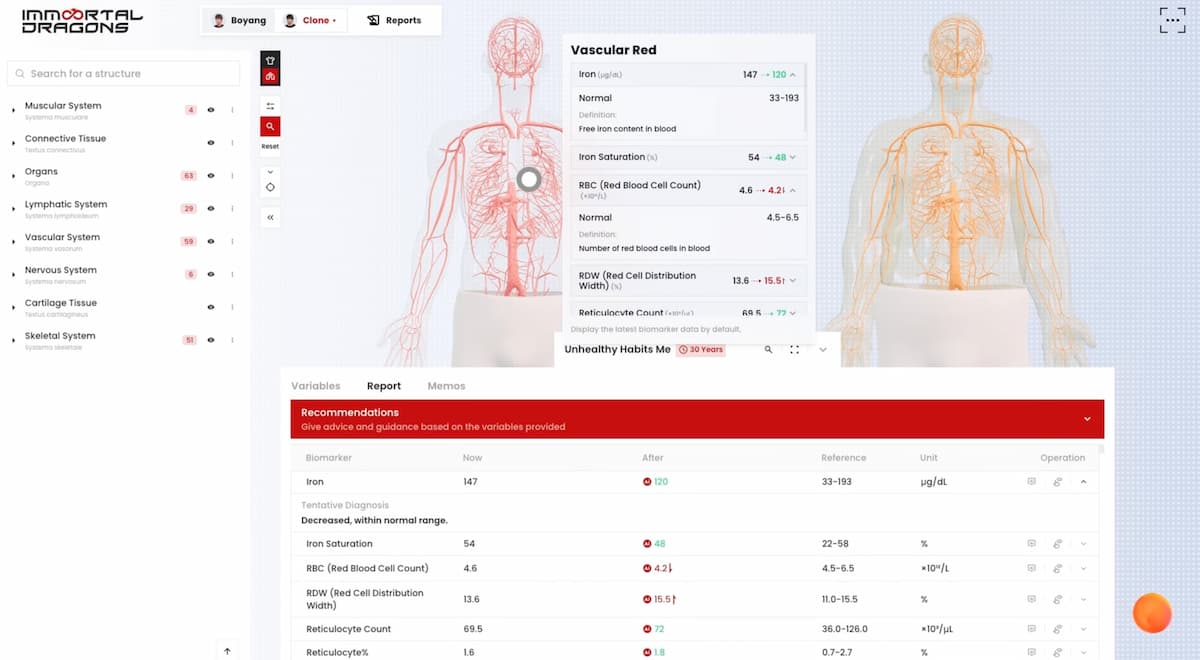
Task: Click the Reset button
Action: 270,147
